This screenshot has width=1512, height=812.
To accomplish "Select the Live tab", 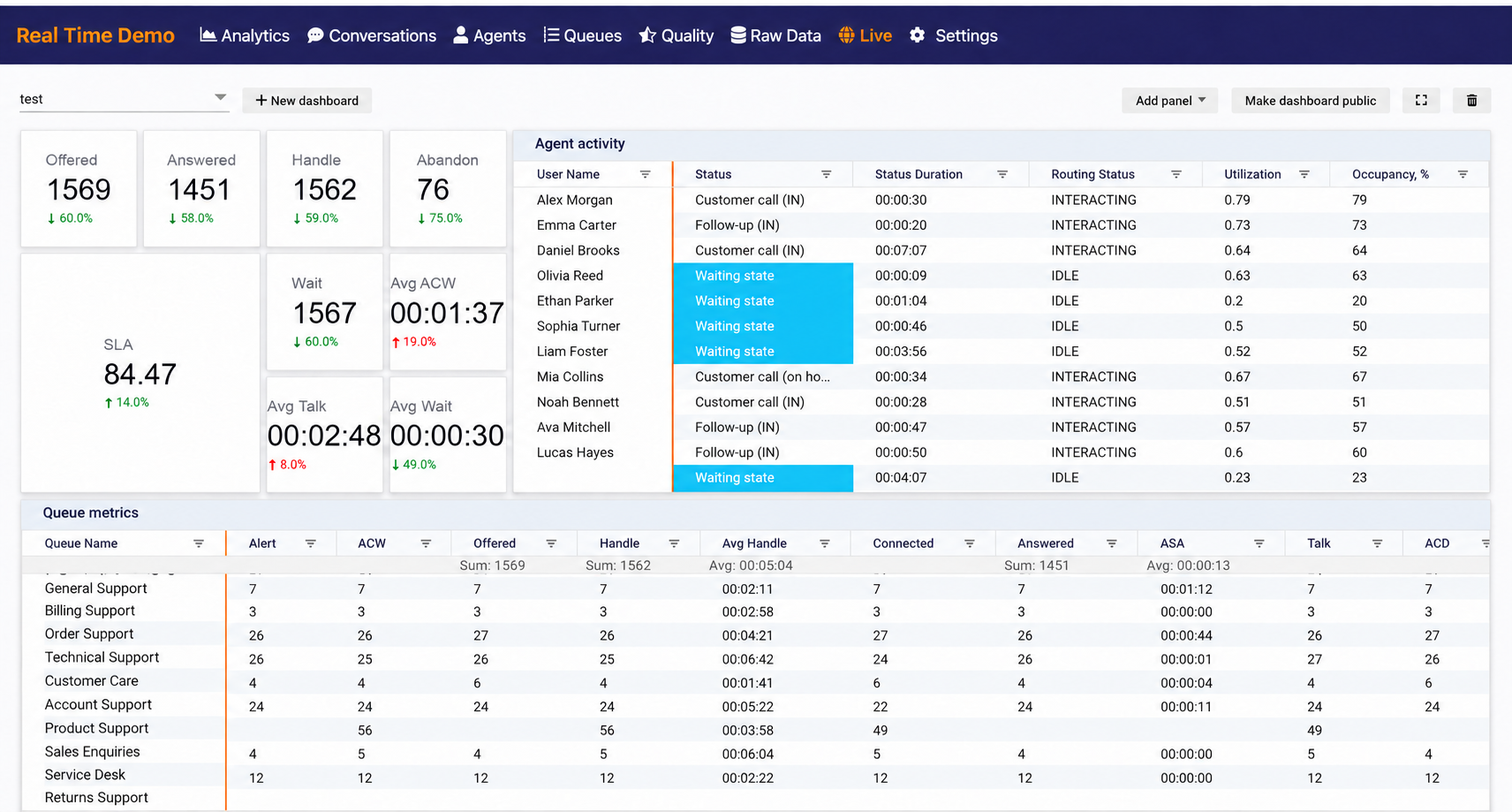I will tap(866, 35).
